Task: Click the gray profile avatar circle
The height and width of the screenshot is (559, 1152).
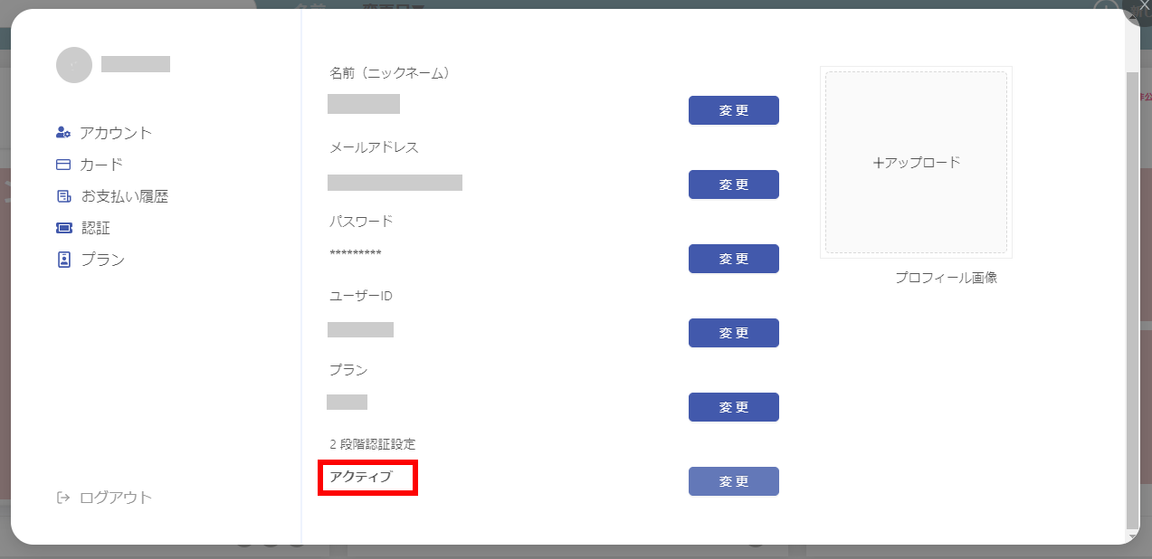Action: 74,65
